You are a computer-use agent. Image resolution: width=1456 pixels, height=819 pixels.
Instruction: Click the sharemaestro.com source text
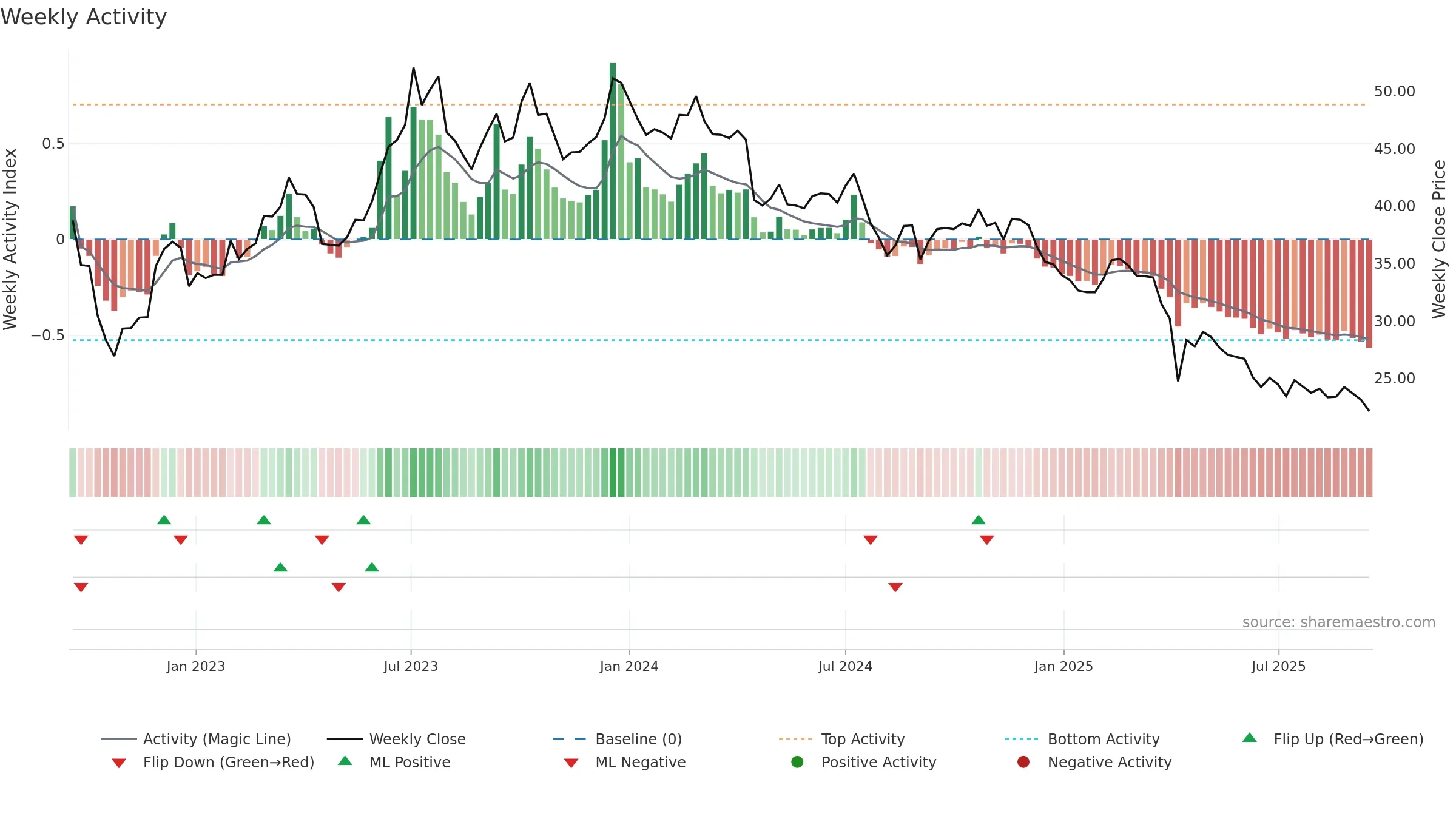(x=1339, y=622)
